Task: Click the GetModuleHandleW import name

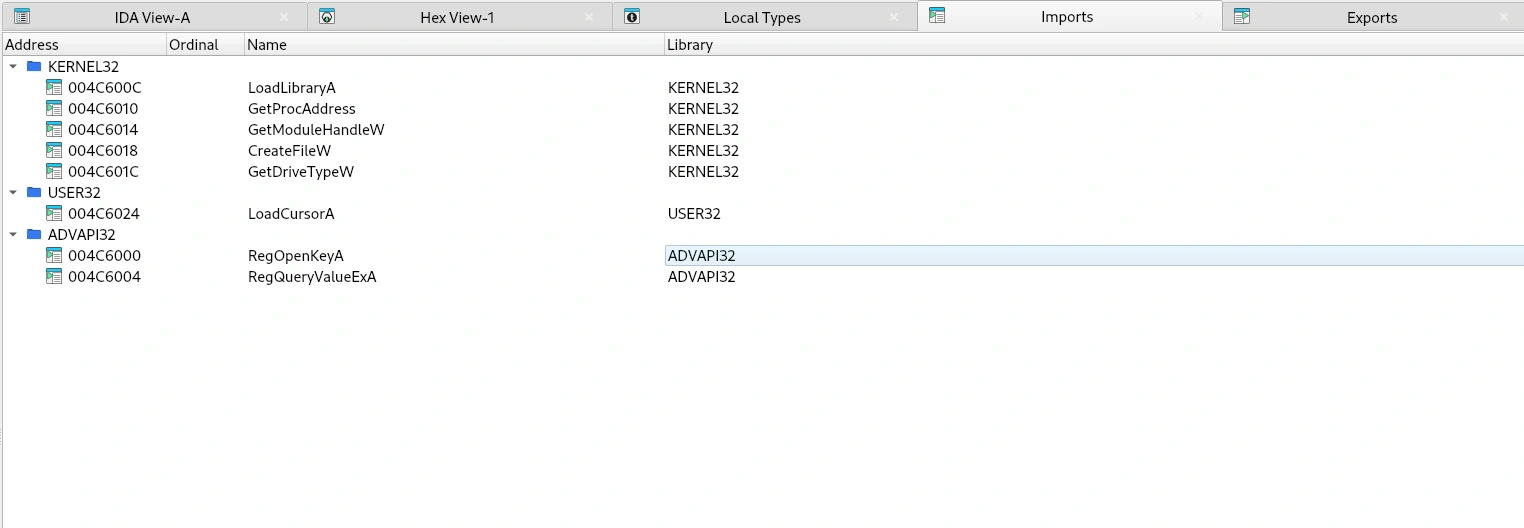Action: 316,129
